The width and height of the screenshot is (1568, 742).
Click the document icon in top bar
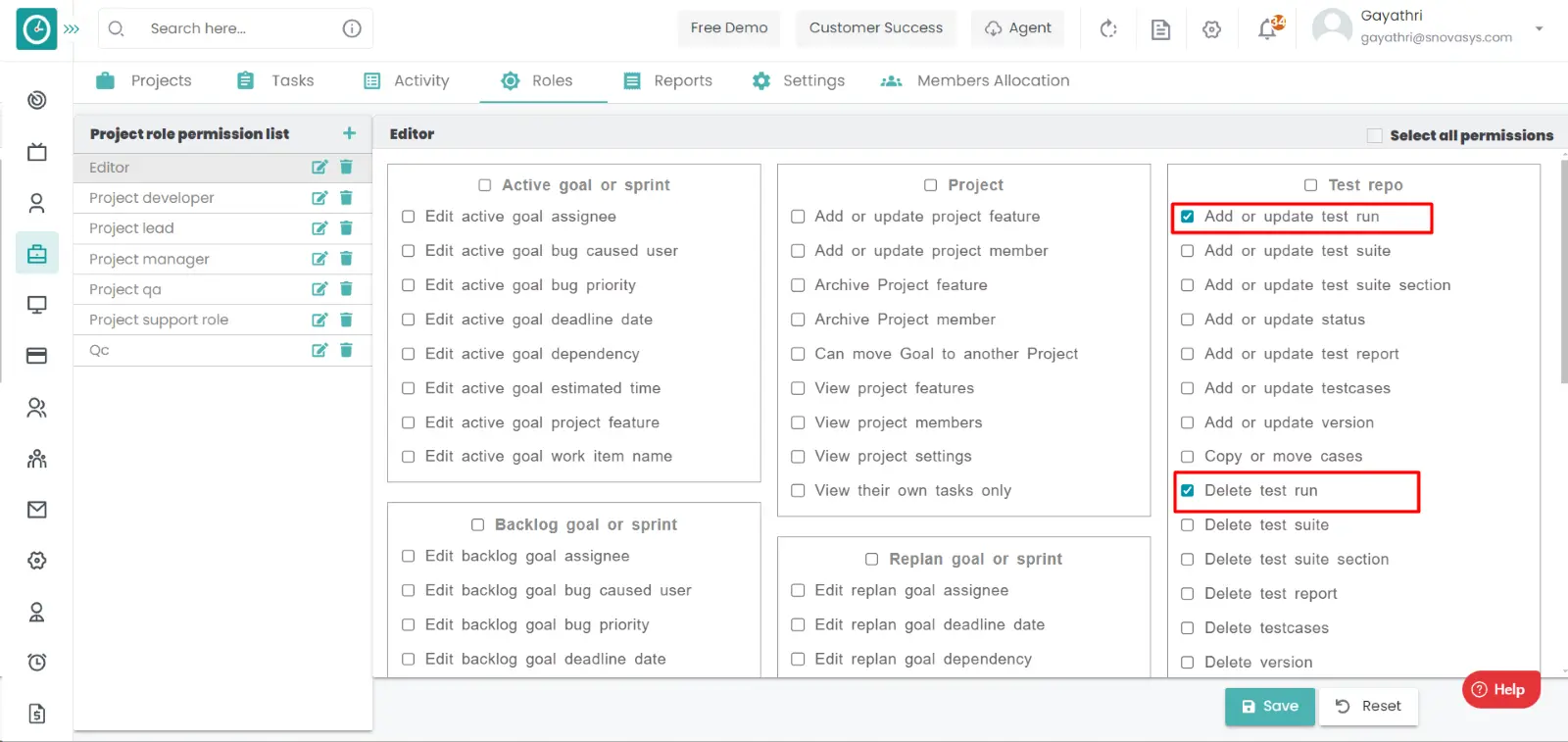1160,29
